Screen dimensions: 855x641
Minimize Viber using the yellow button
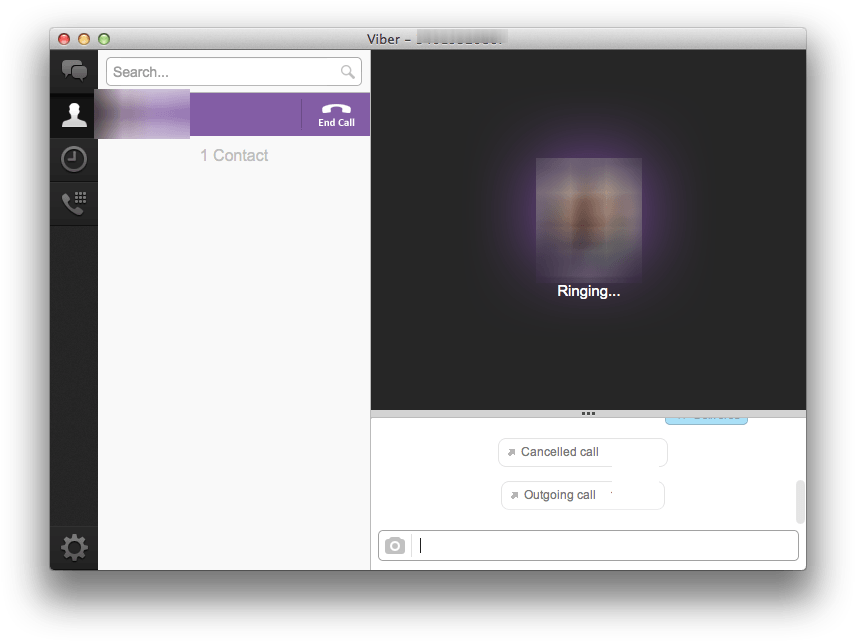pos(84,39)
